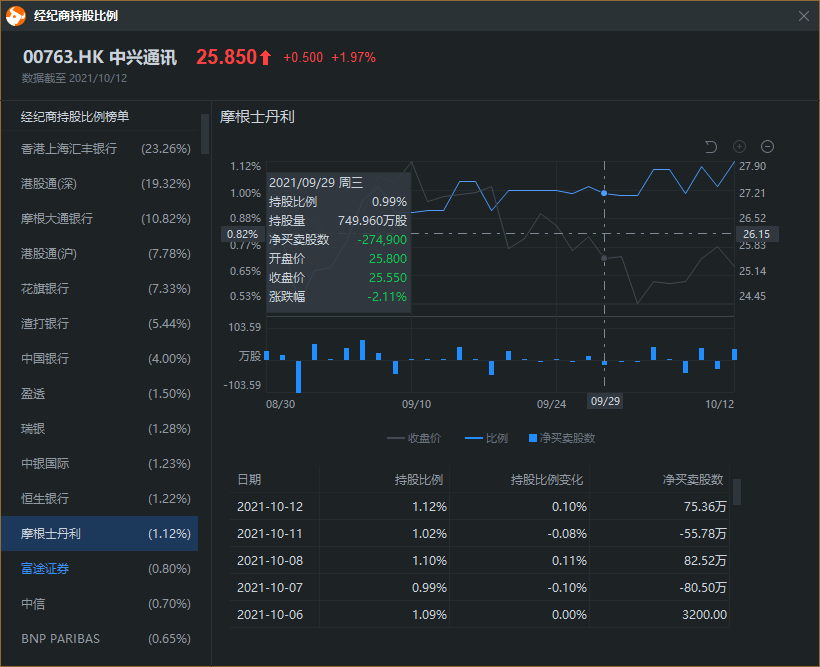This screenshot has height=667, width=820.
Task: Click the orange Futu app logo
Action: [16, 16]
